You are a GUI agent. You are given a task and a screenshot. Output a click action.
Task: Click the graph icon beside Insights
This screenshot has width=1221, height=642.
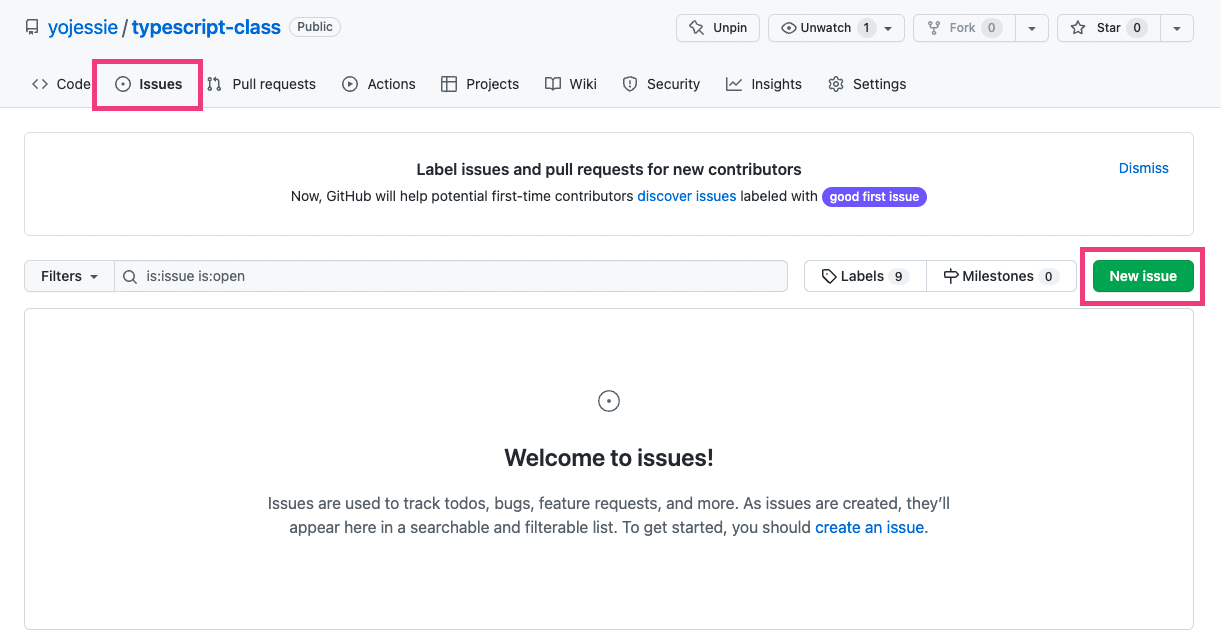[734, 84]
